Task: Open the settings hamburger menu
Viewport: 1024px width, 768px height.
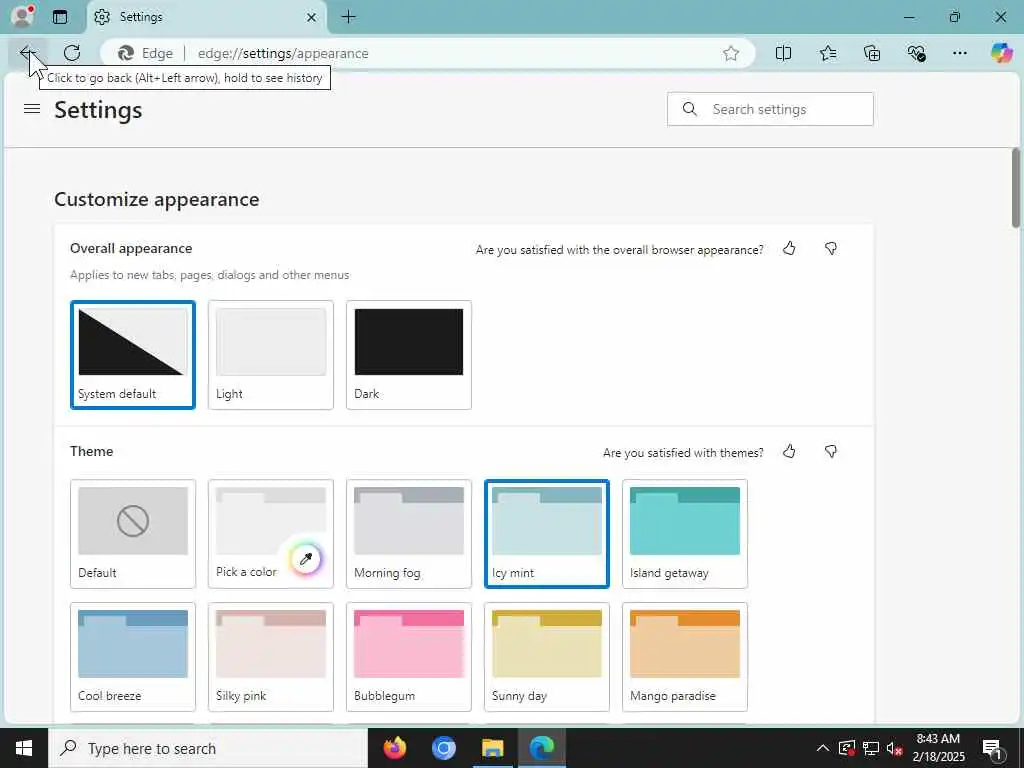Action: pos(32,109)
